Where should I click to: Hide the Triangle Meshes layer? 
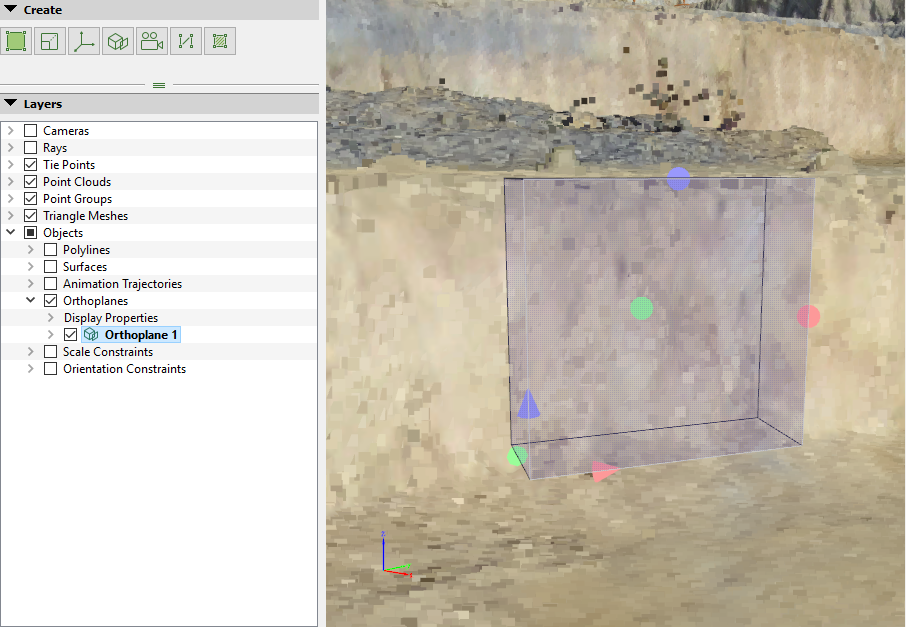click(x=30, y=216)
